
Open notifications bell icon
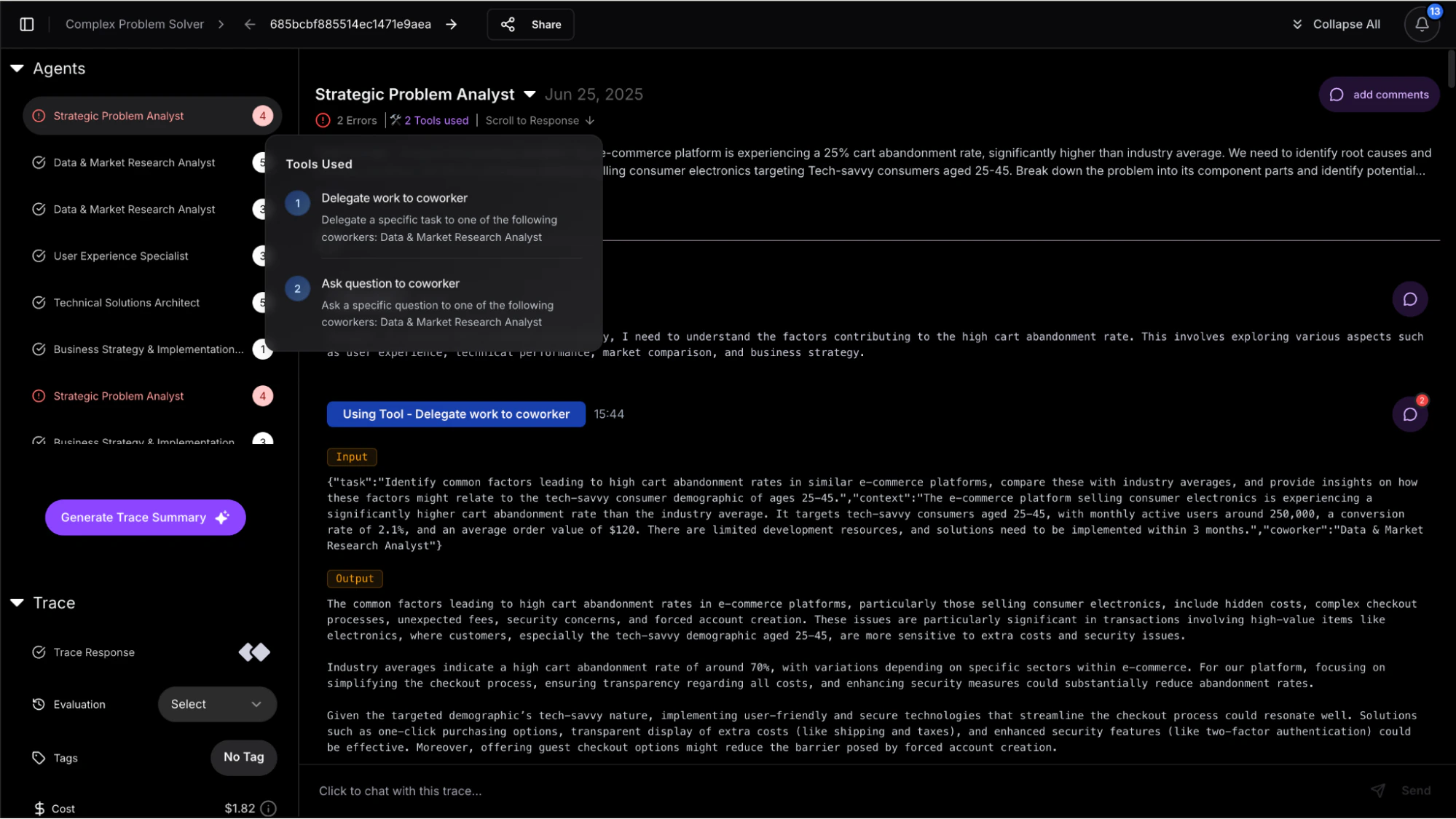tap(1421, 24)
